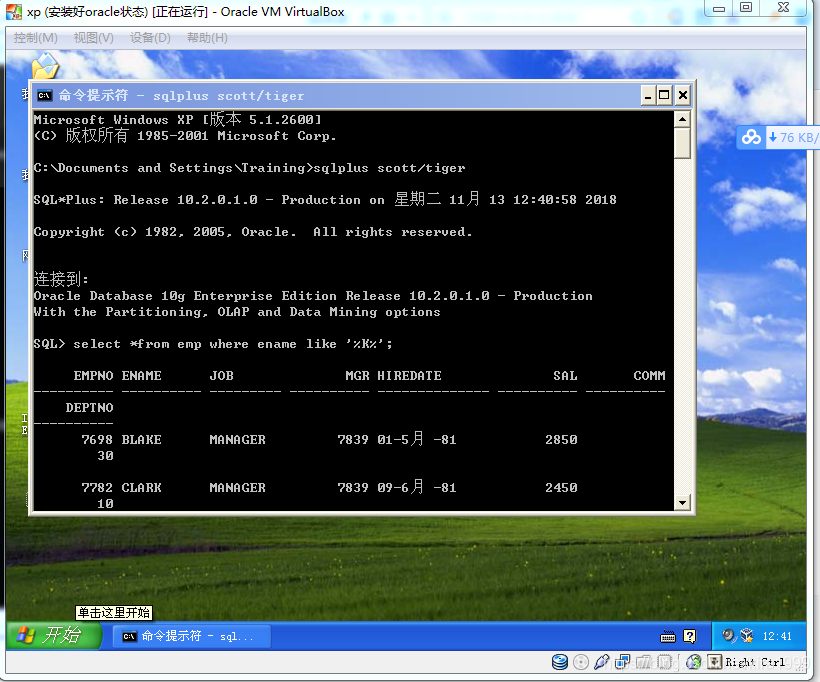Click employee number 7782
Screen dimensions: 820x682
point(97,487)
